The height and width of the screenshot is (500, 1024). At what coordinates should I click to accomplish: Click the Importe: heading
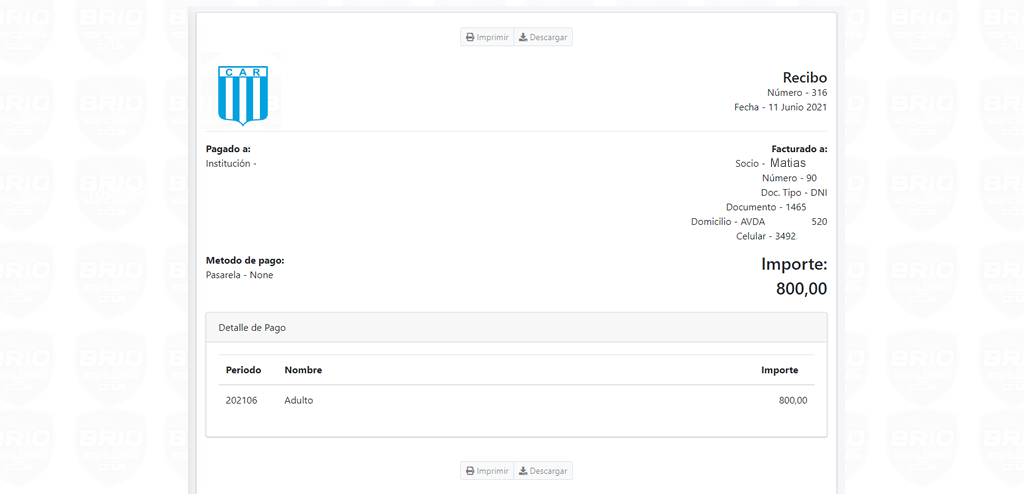pyautogui.click(x=794, y=264)
